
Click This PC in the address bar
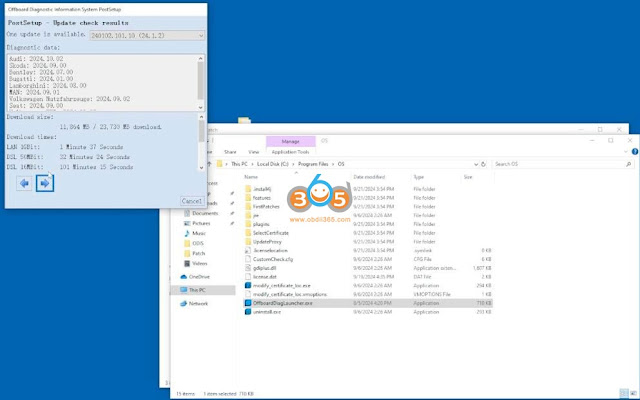[x=239, y=164]
